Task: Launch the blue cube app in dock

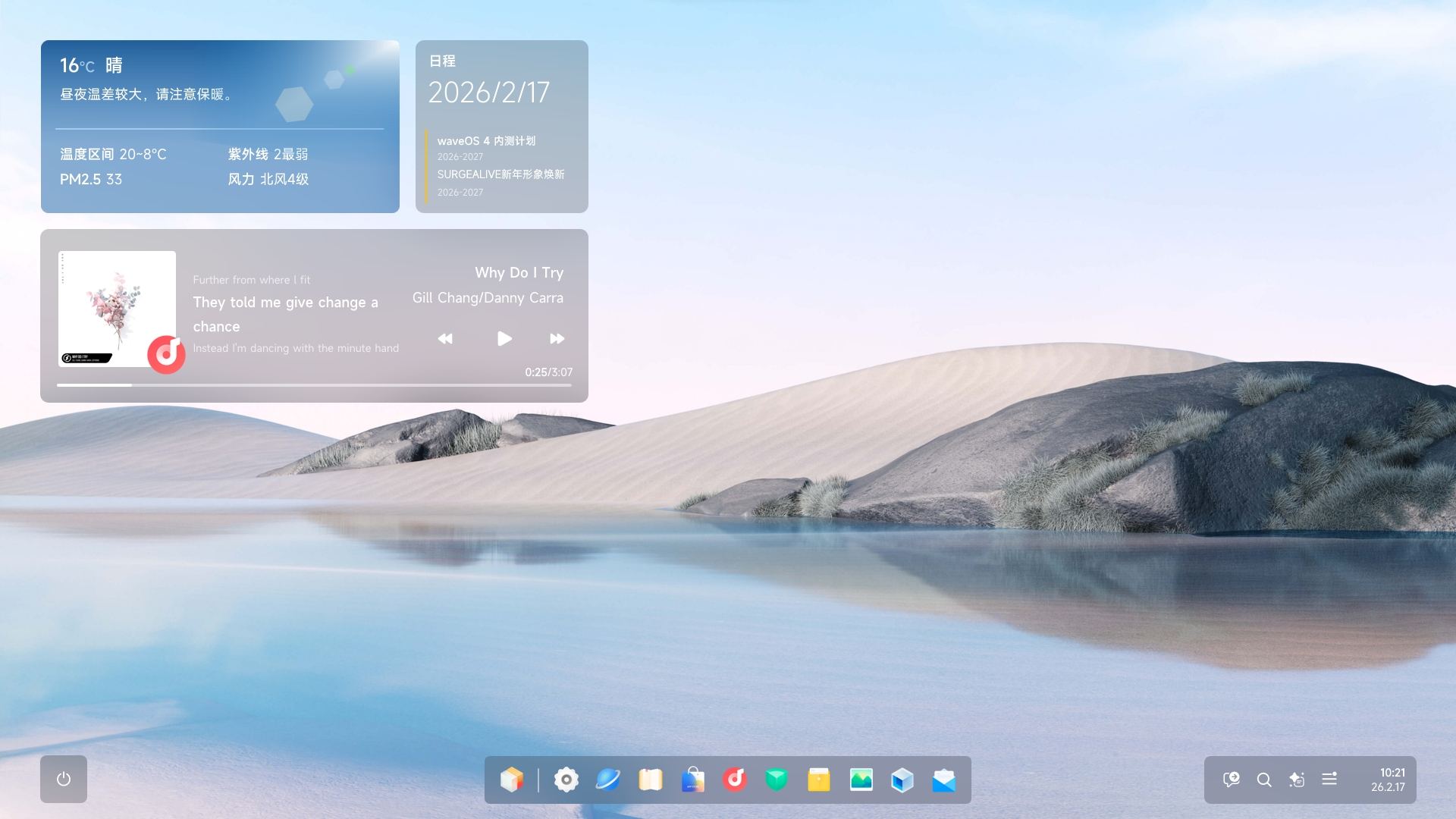Action: [902, 780]
